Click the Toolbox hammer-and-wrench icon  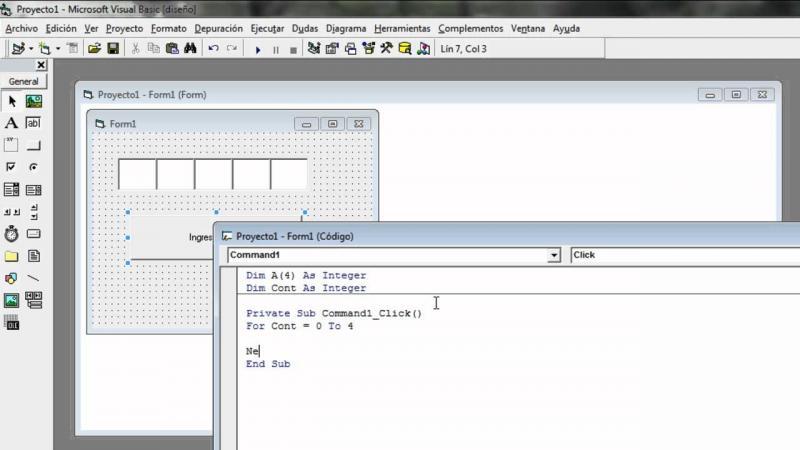386,49
